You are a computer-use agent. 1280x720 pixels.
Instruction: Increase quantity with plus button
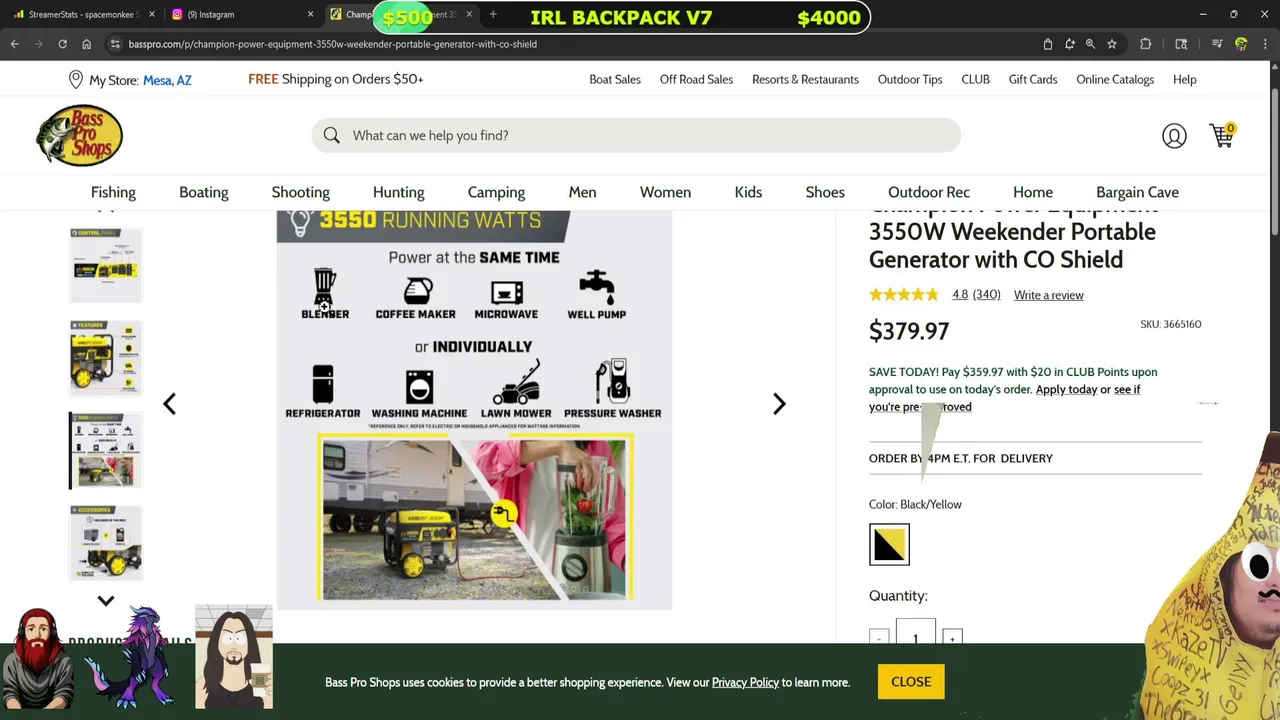coord(952,638)
